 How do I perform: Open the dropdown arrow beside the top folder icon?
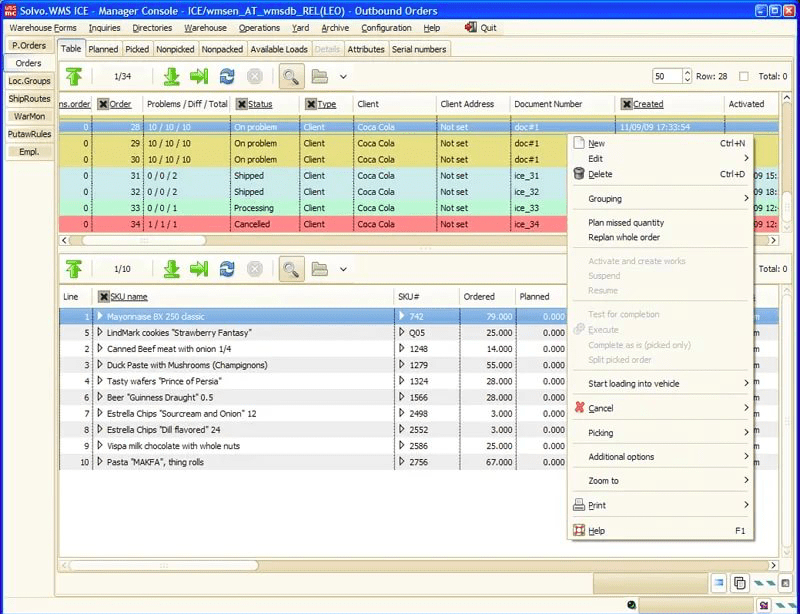[343, 76]
